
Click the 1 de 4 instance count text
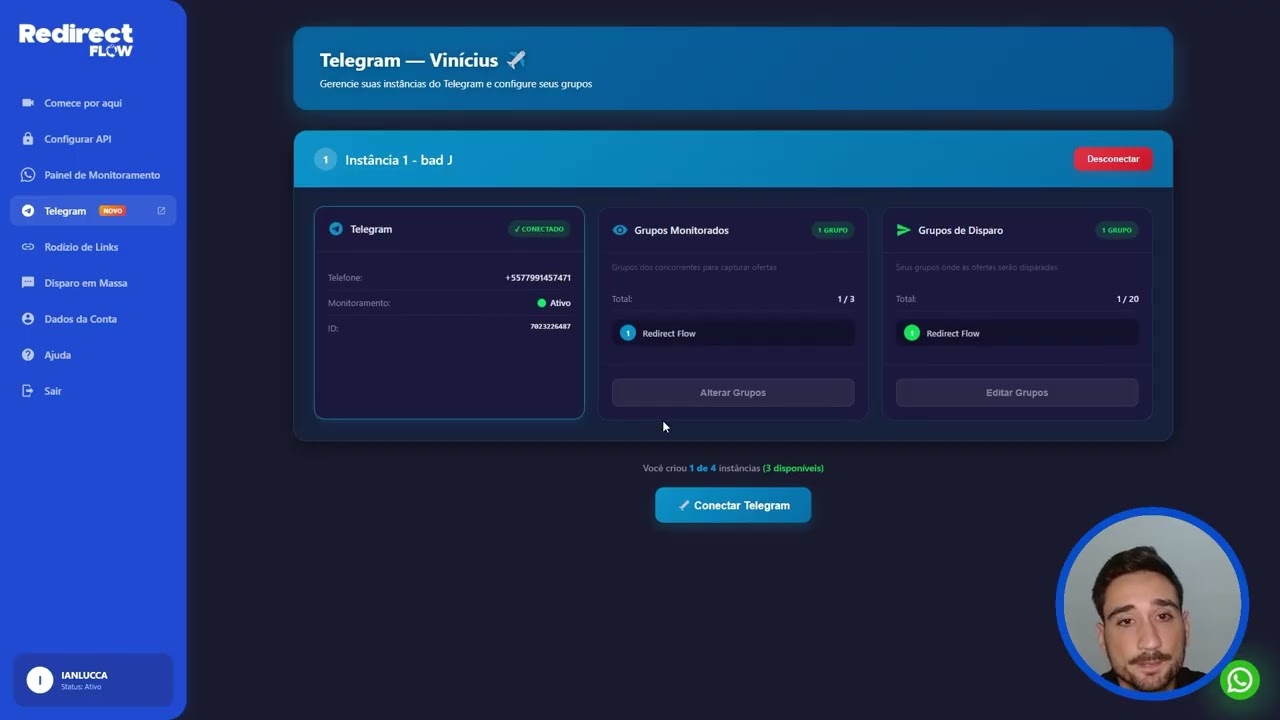pos(702,468)
